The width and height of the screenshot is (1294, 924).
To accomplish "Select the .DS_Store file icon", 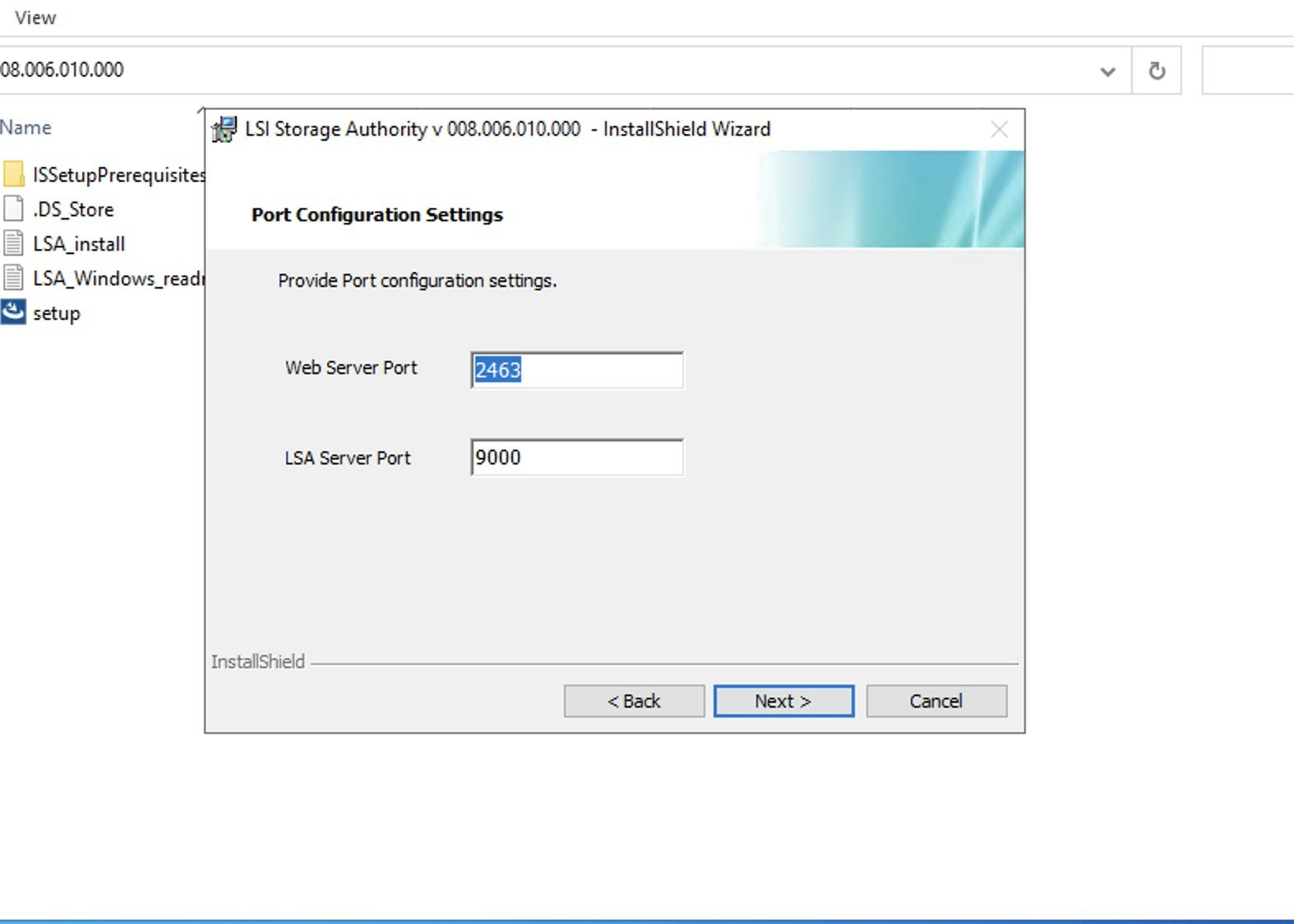I will (13, 209).
